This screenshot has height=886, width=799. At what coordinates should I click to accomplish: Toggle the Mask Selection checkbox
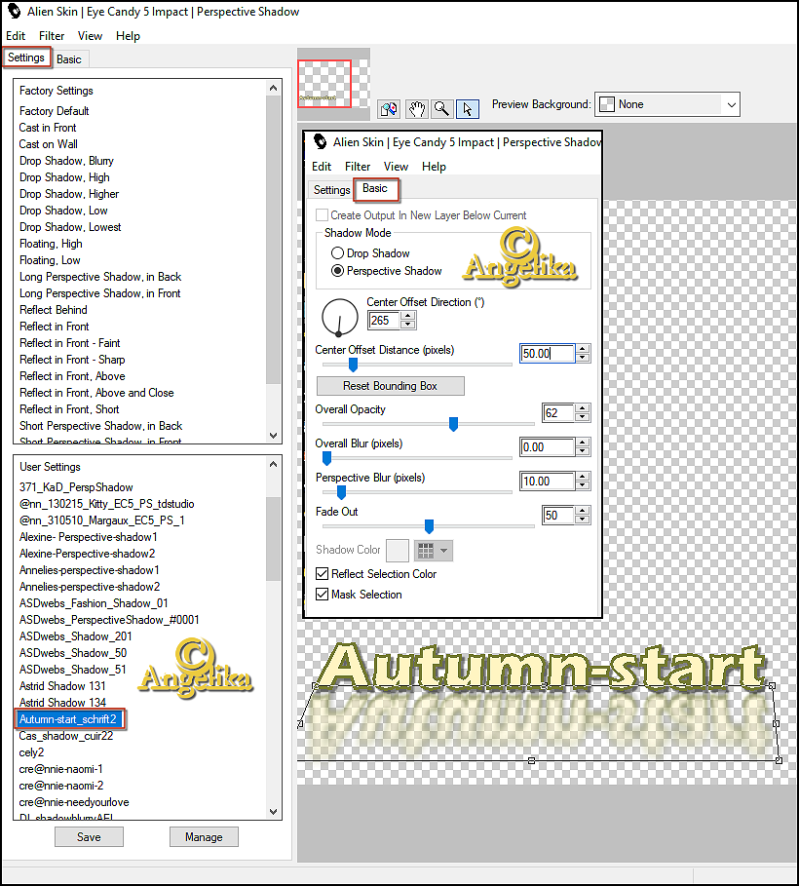tap(322, 594)
